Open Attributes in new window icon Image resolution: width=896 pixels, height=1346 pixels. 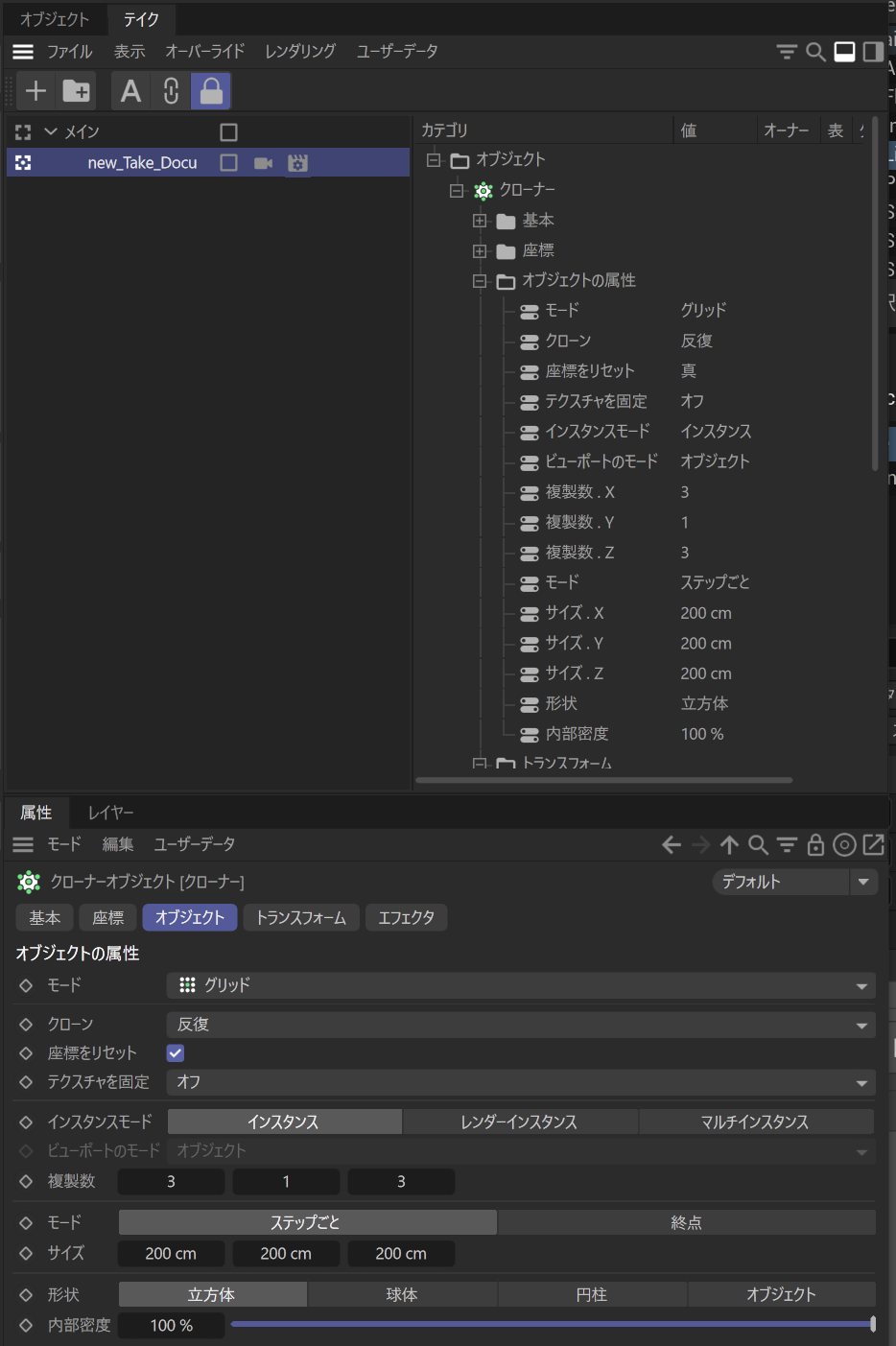tap(873, 844)
